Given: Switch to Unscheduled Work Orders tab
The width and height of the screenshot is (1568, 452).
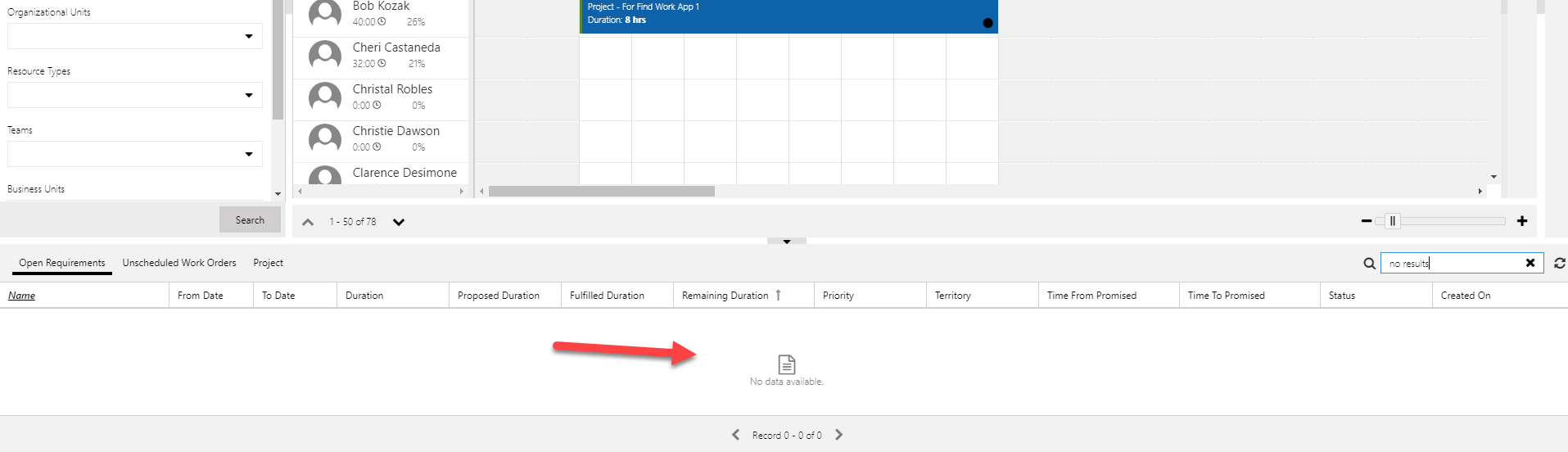Looking at the screenshot, I should pyautogui.click(x=179, y=263).
